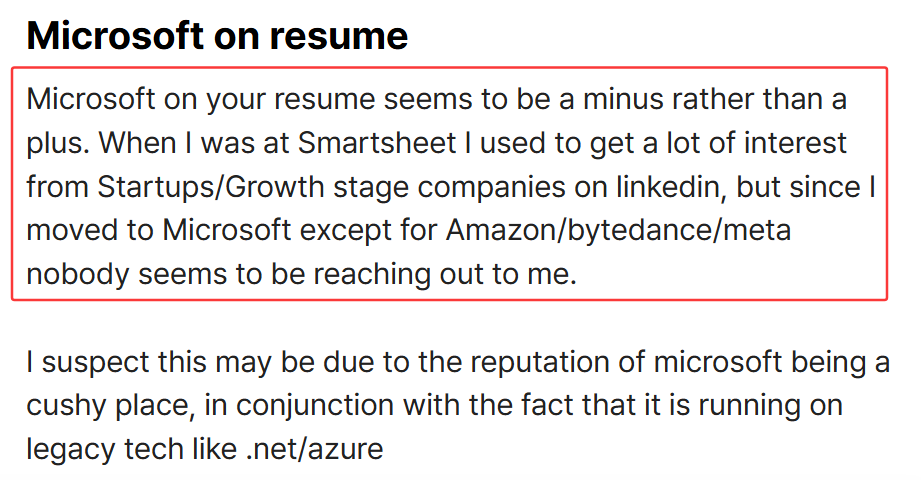Click the phrase "reaching out to me"

pos(445,274)
